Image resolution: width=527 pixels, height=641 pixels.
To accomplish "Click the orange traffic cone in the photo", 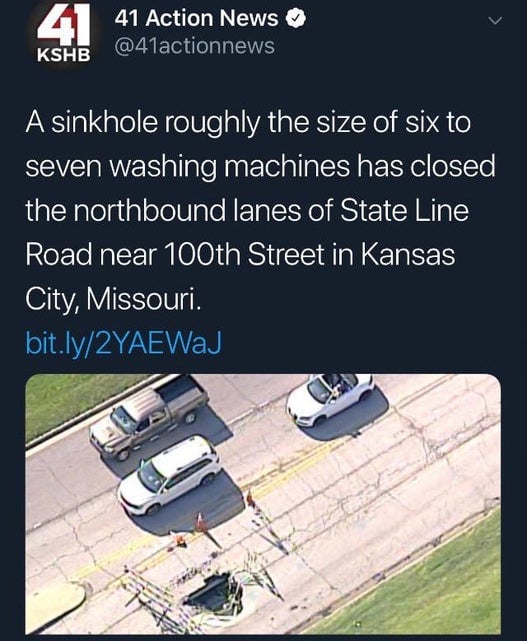I will click(x=201, y=523).
